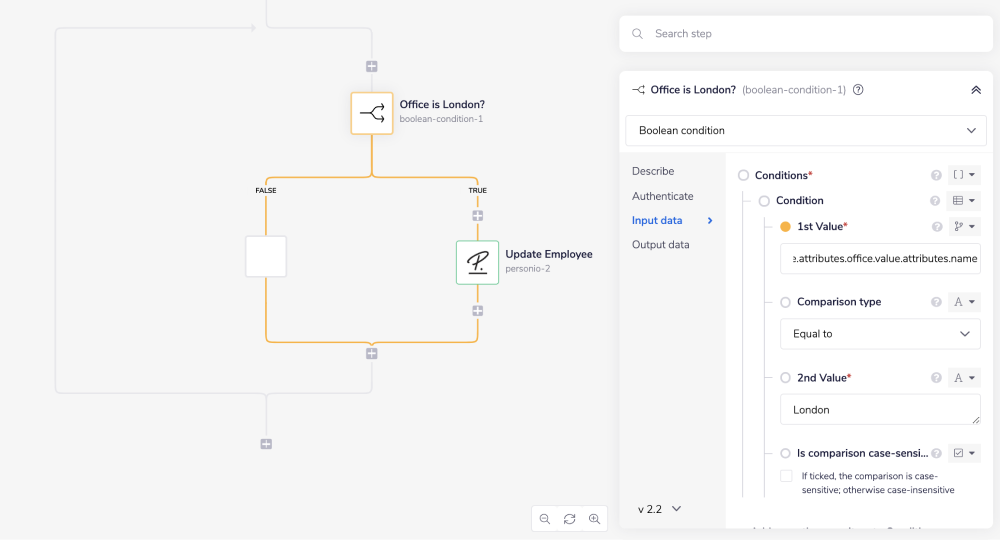Click the help icon next to Comparison type
The image size is (1000, 540).
tap(936, 302)
